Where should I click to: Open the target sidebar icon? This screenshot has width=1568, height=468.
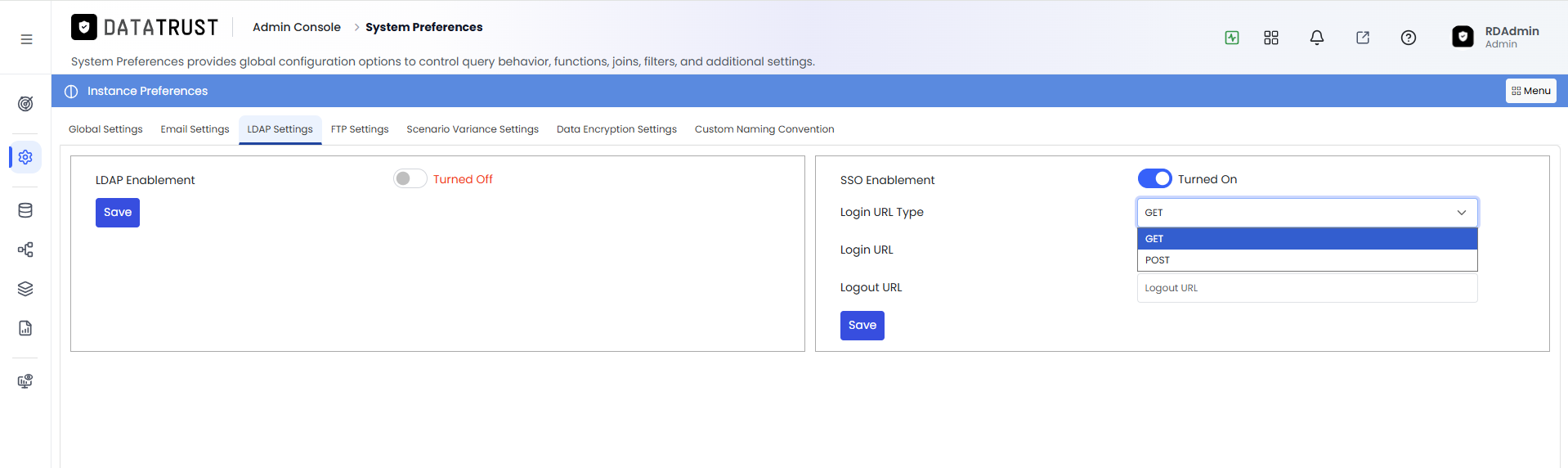25,104
